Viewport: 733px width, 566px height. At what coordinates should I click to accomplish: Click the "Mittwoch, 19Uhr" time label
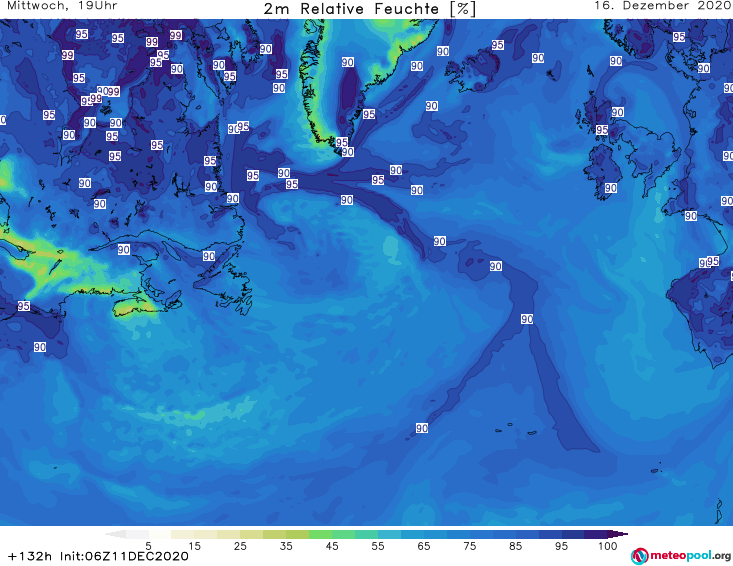[62, 6]
